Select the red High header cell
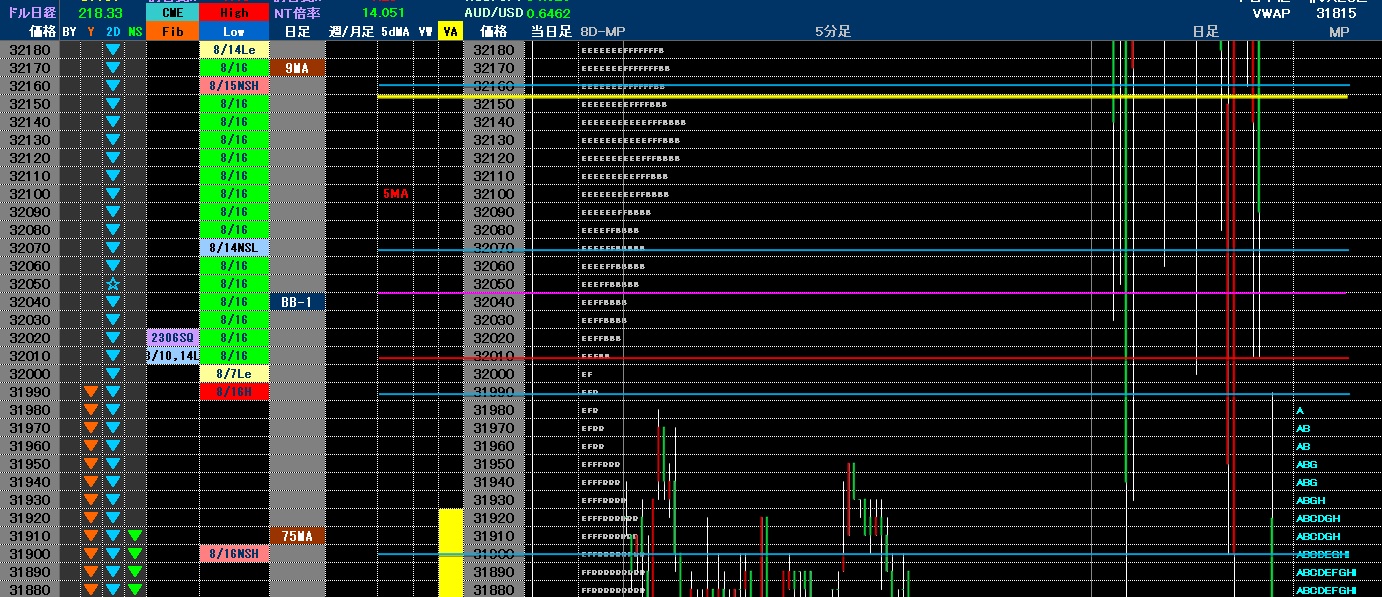Screen dimensions: 1382x597 [x=234, y=14]
